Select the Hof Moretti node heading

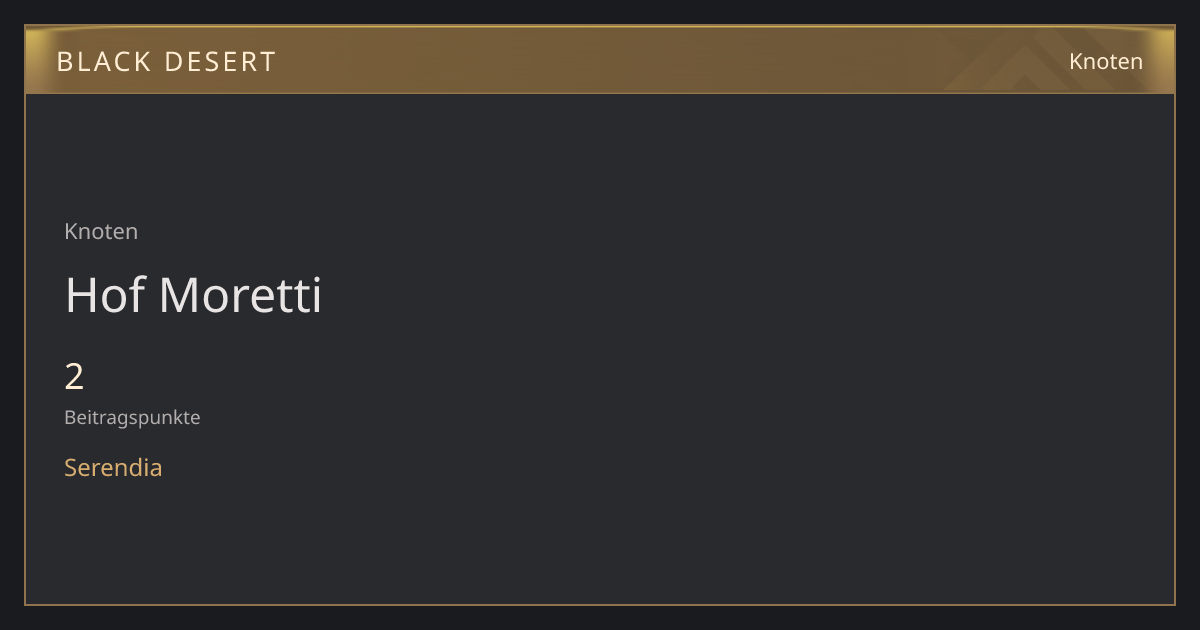pyautogui.click(x=193, y=295)
